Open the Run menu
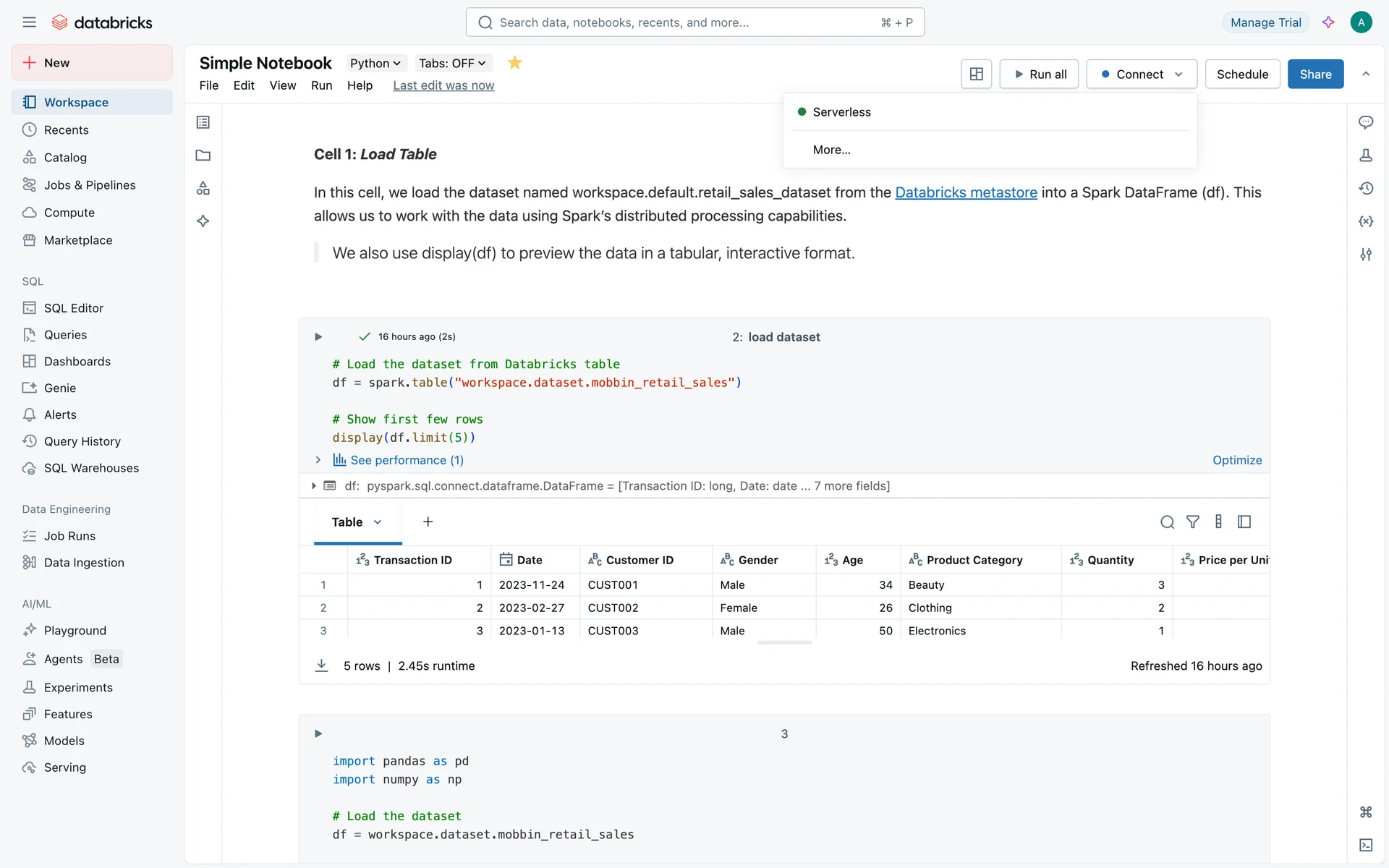Viewport: 1389px width, 868px height. (x=321, y=85)
